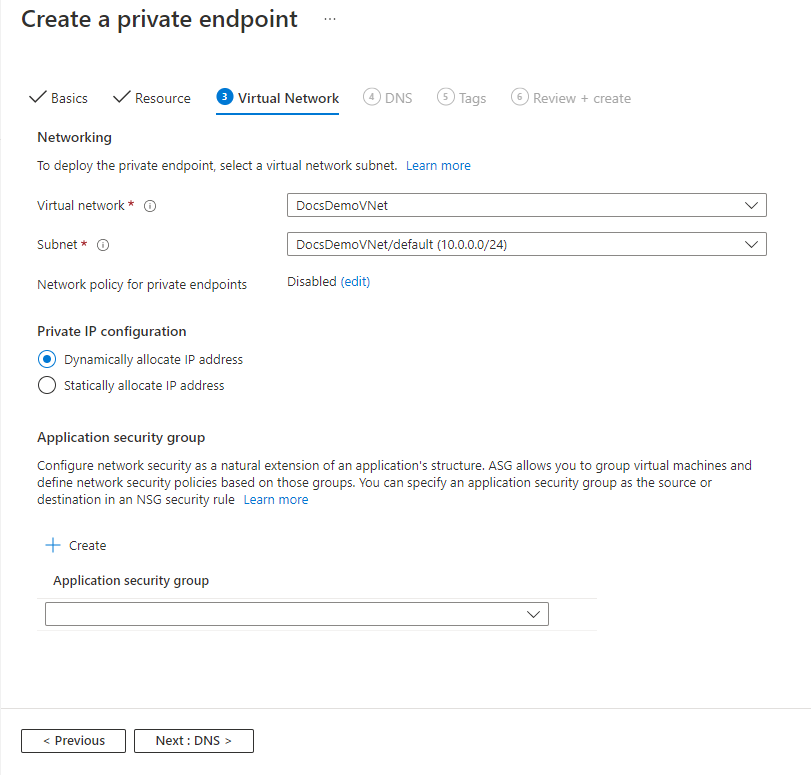Click the Previous button
811x775 pixels.
point(73,740)
